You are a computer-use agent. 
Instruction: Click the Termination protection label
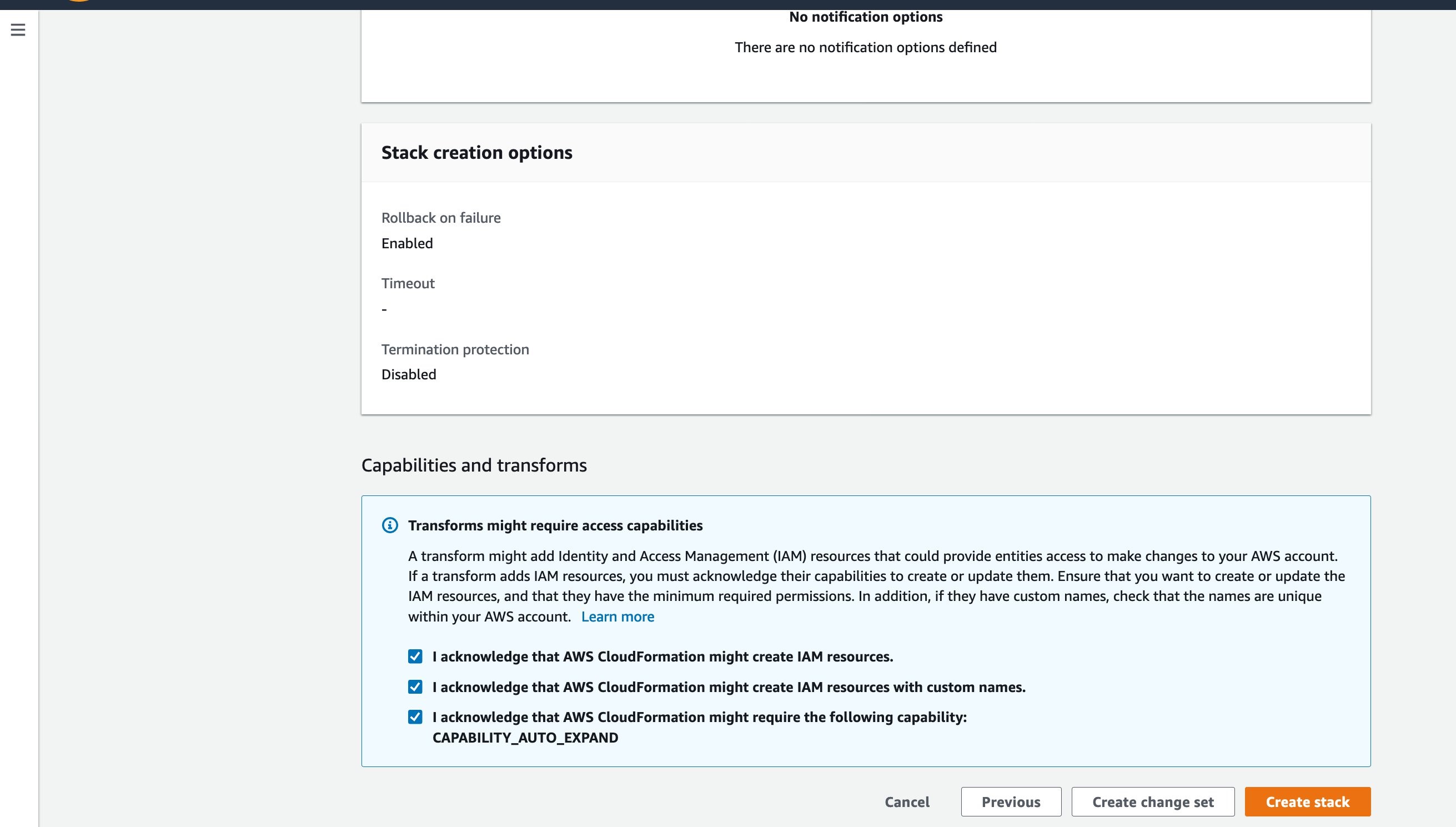click(x=455, y=349)
